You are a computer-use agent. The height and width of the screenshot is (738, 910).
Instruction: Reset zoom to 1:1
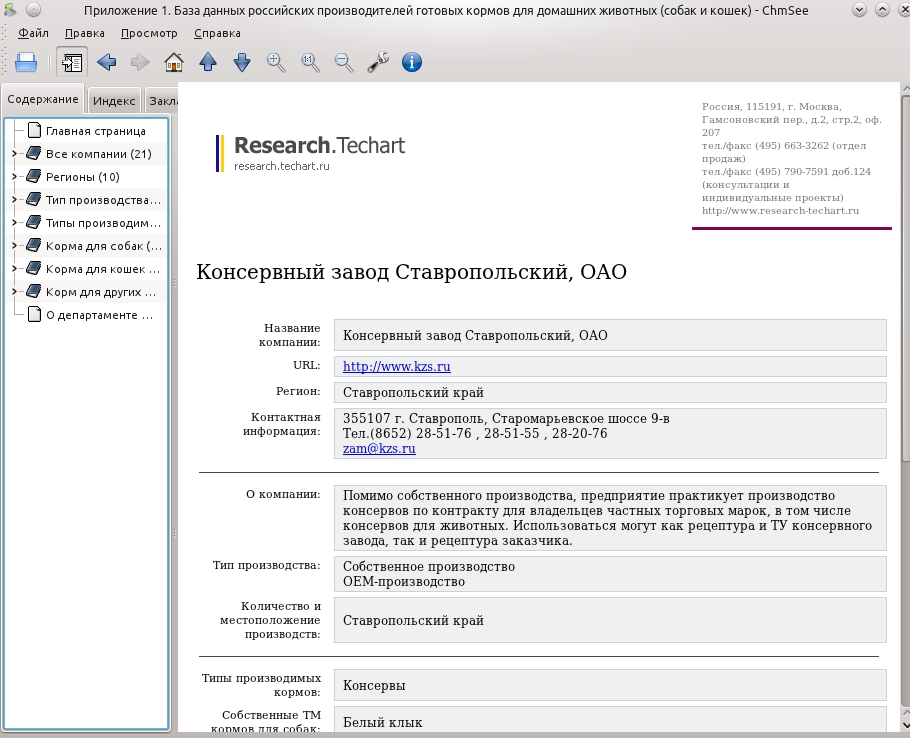[310, 62]
